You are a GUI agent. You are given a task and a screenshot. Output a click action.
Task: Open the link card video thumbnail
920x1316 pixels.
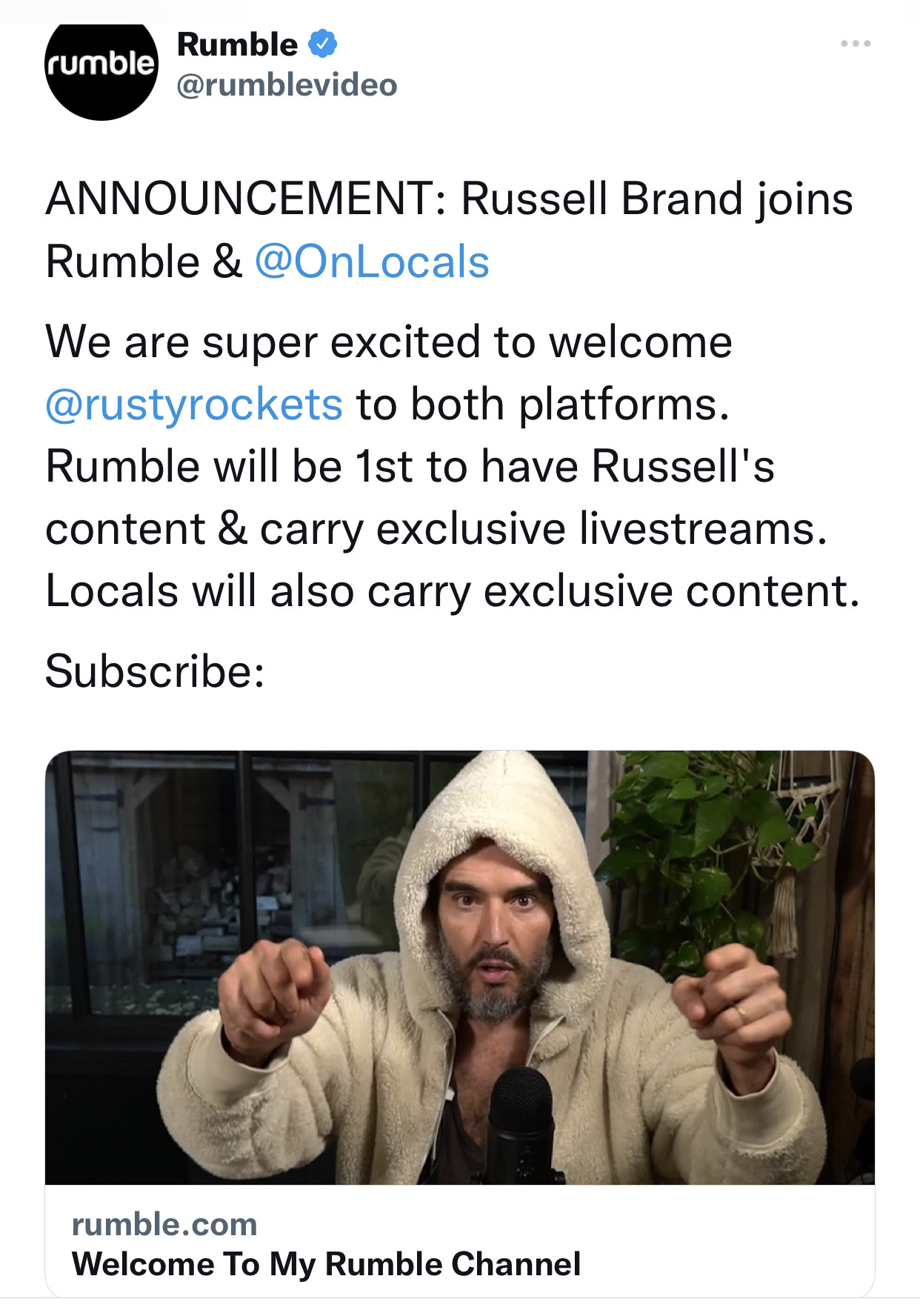[460, 967]
